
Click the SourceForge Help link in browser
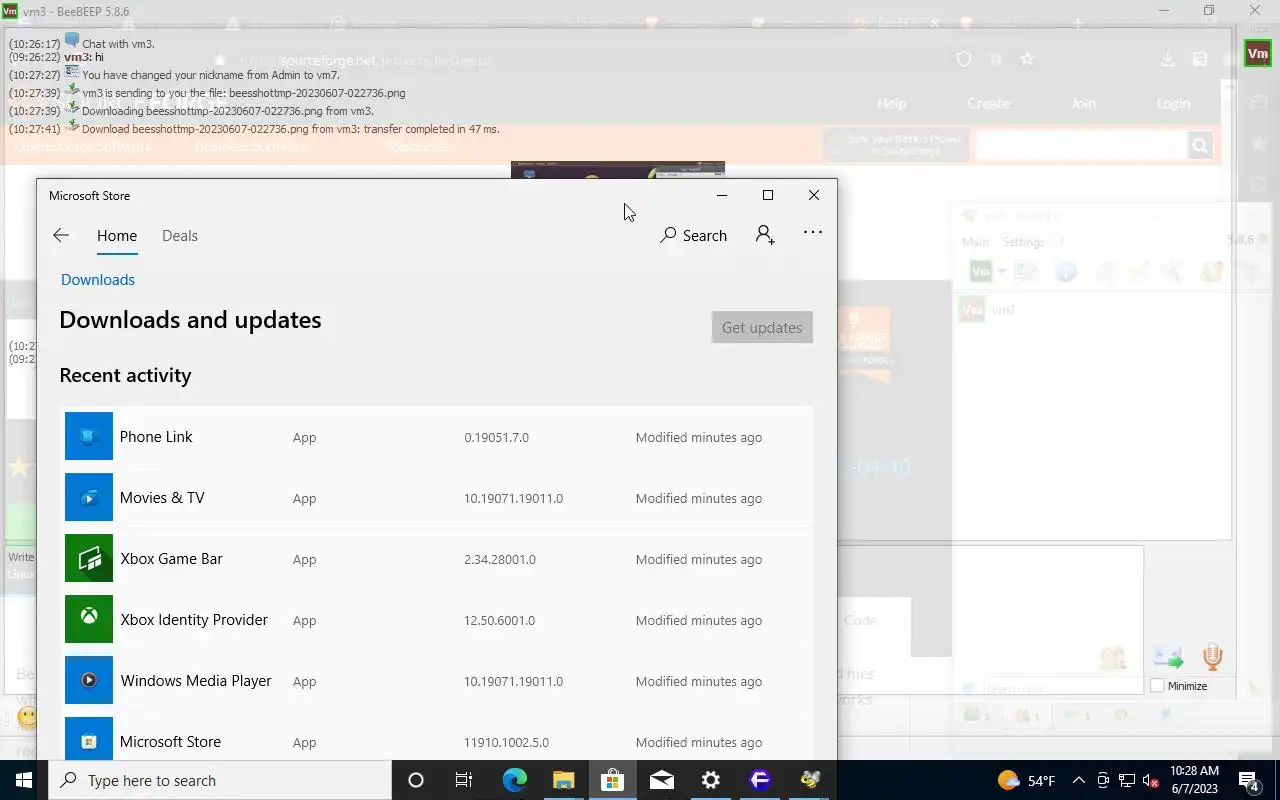tap(891, 103)
